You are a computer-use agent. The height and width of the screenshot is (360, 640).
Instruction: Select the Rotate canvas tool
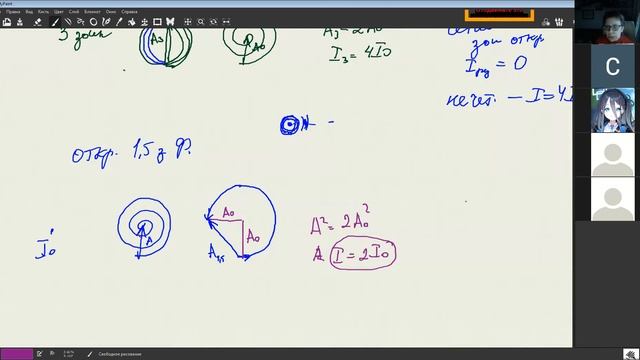coord(213,22)
